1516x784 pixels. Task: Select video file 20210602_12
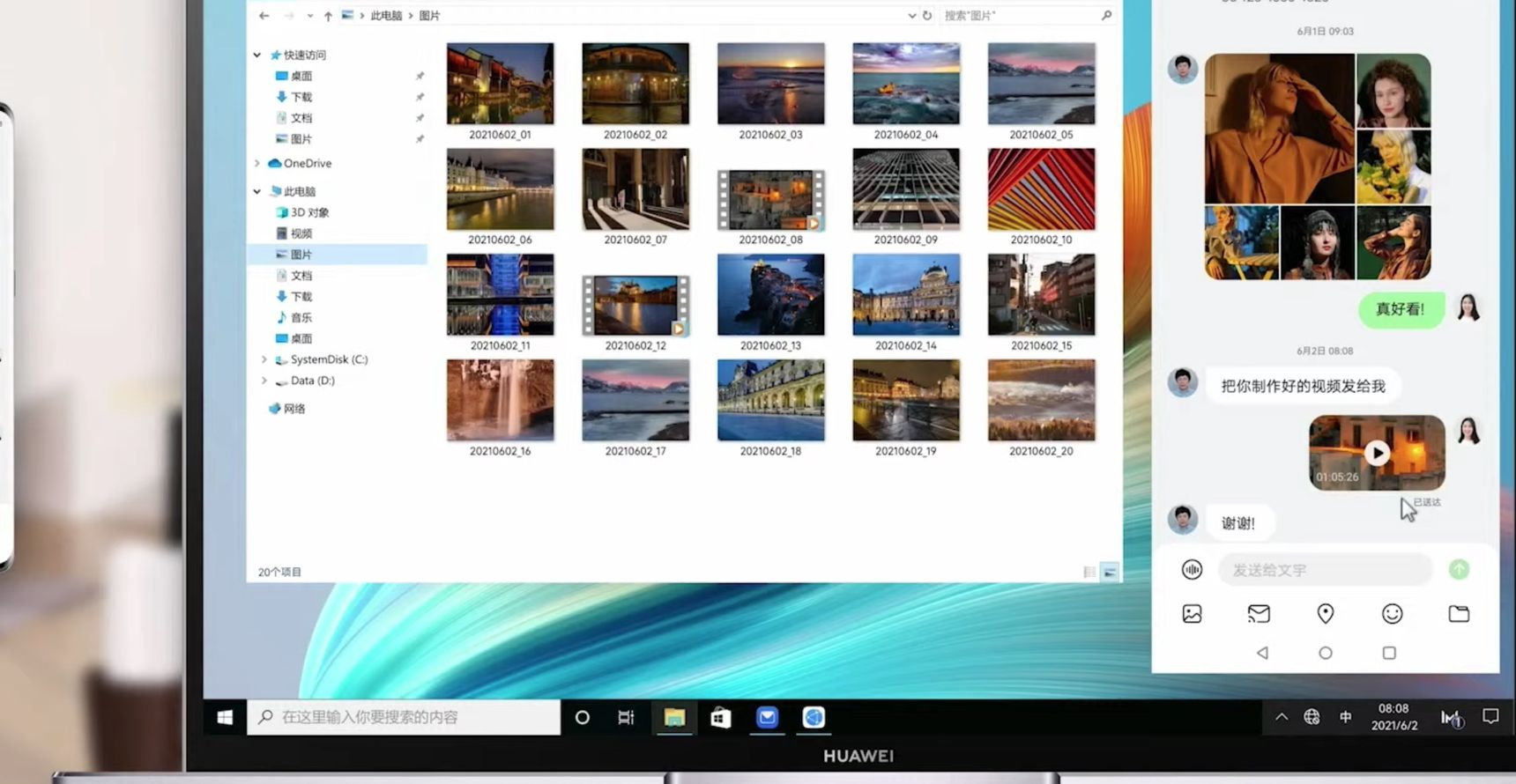click(635, 306)
